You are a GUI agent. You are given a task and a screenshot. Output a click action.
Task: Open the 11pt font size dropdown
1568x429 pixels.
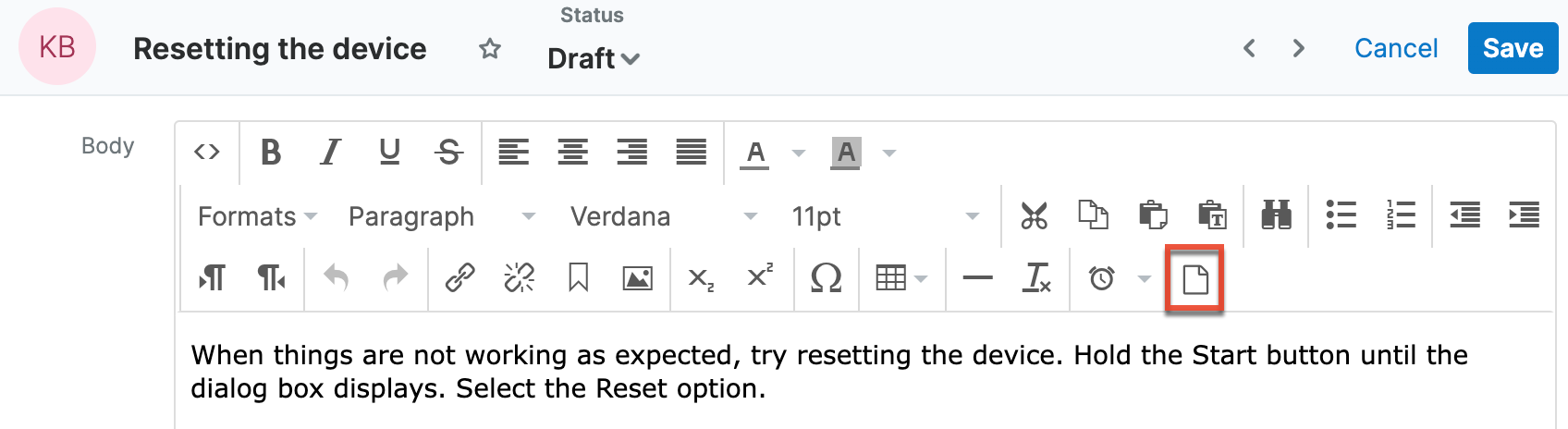pyautogui.click(x=885, y=216)
